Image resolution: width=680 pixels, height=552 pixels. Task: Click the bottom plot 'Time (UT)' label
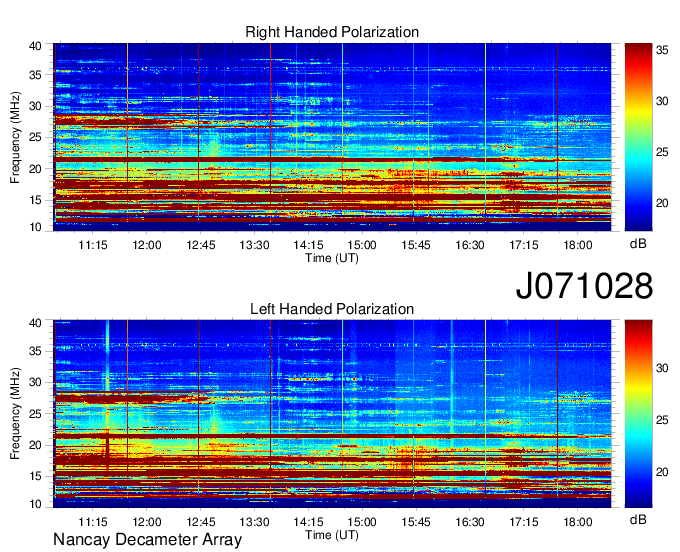[332, 535]
